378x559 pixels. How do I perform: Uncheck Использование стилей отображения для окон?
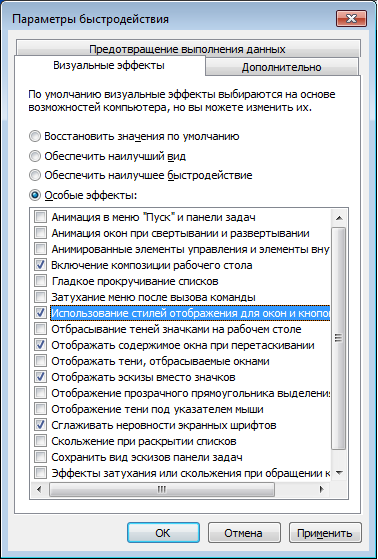tap(40, 313)
